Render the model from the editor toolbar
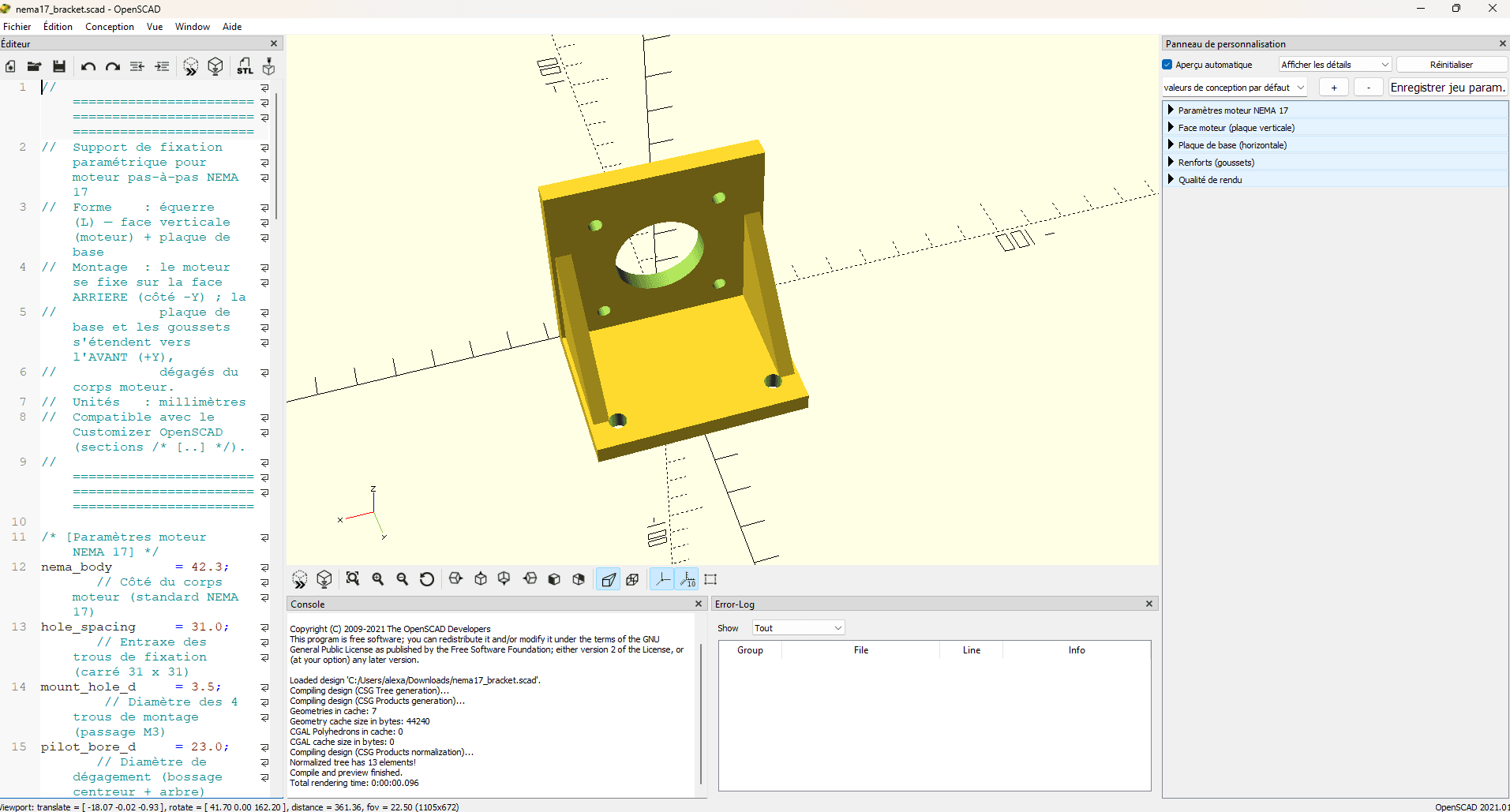This screenshot has height=812, width=1510. pos(215,66)
